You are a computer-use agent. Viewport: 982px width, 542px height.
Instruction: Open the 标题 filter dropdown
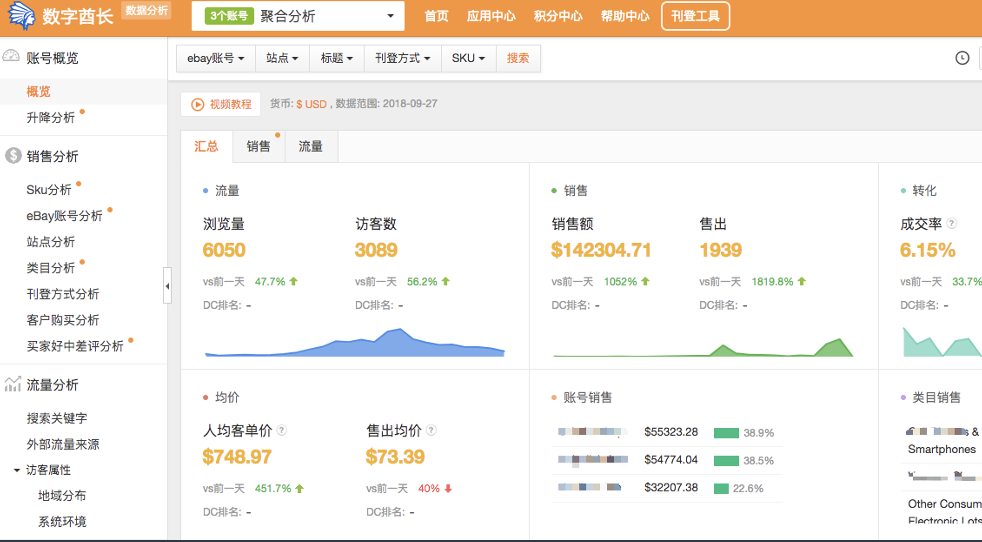(337, 58)
